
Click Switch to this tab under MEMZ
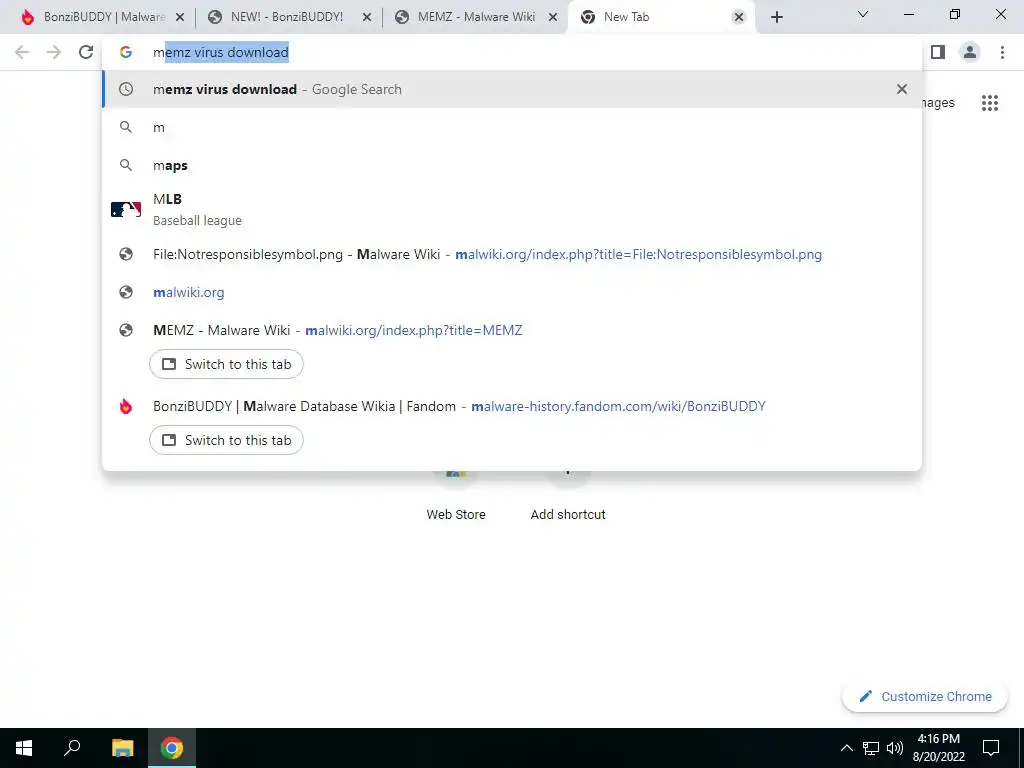click(226, 364)
